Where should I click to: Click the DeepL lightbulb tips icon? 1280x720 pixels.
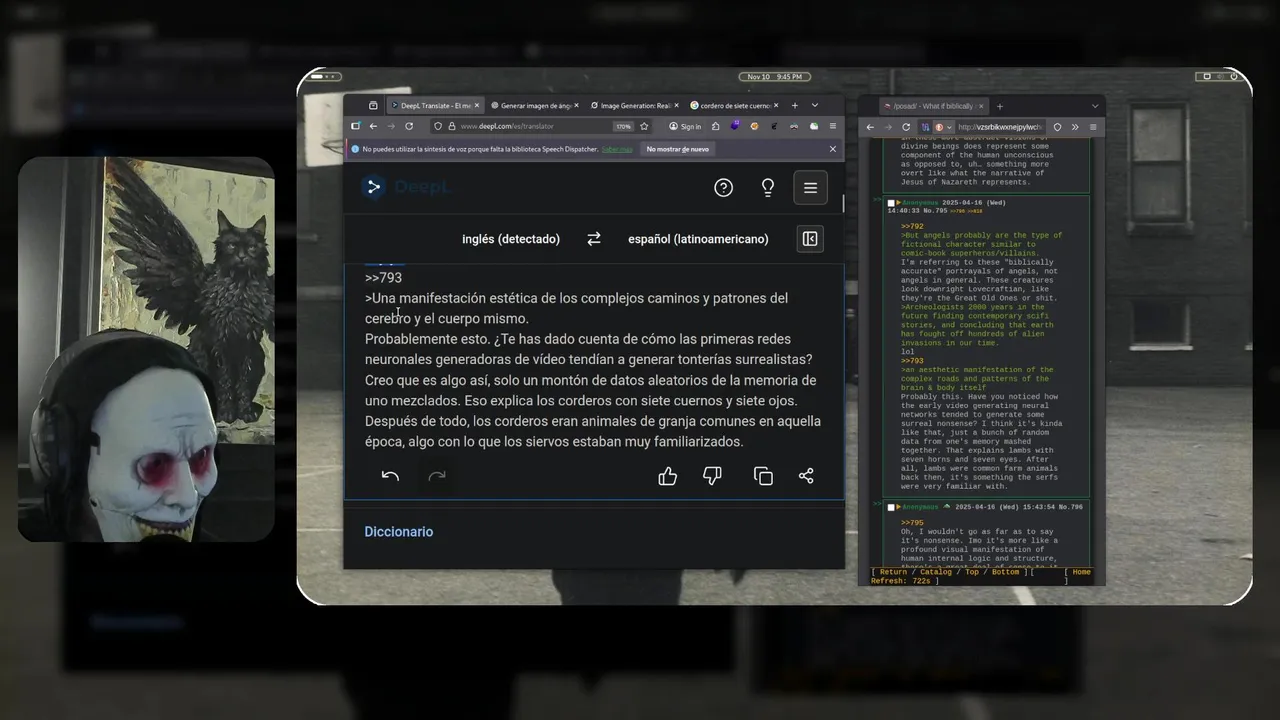pyautogui.click(x=767, y=187)
